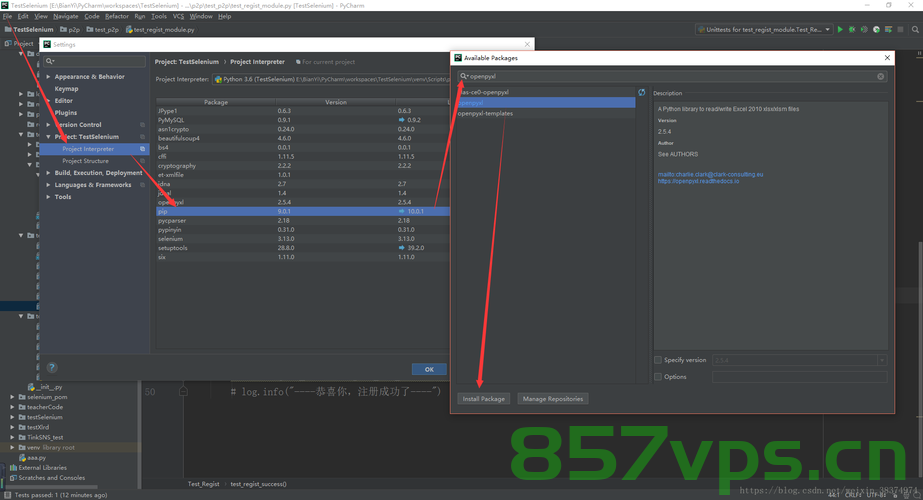Confirm Settings with the OK button
This screenshot has width=923, height=500.
[x=429, y=369]
